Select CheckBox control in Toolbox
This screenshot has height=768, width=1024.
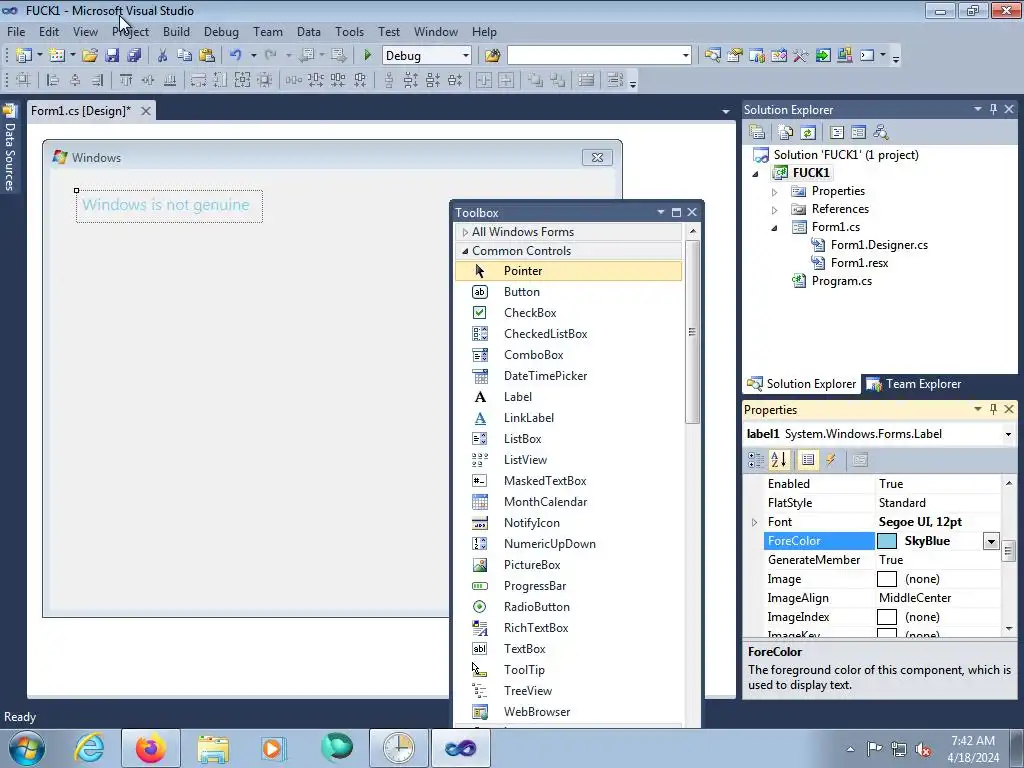tap(568, 313)
